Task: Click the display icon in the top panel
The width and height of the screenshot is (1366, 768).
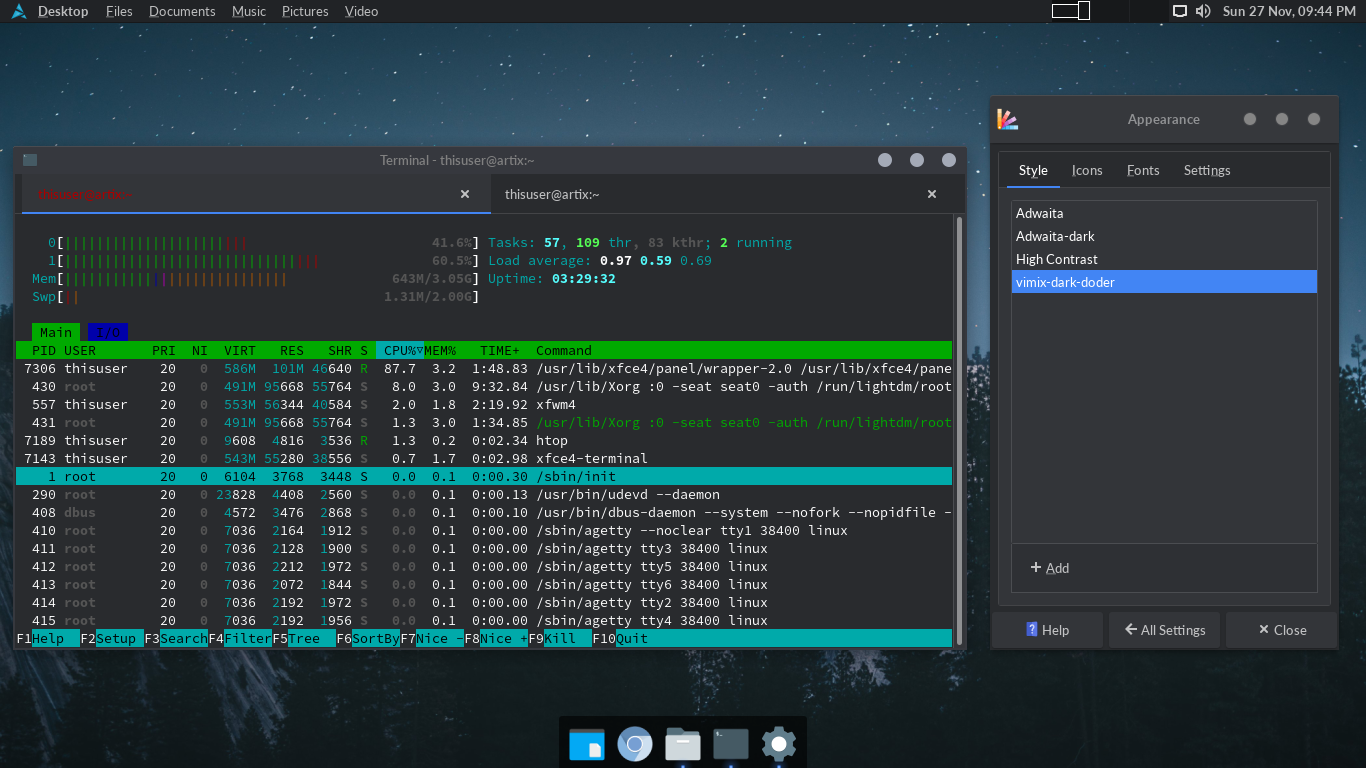Action: (1180, 11)
